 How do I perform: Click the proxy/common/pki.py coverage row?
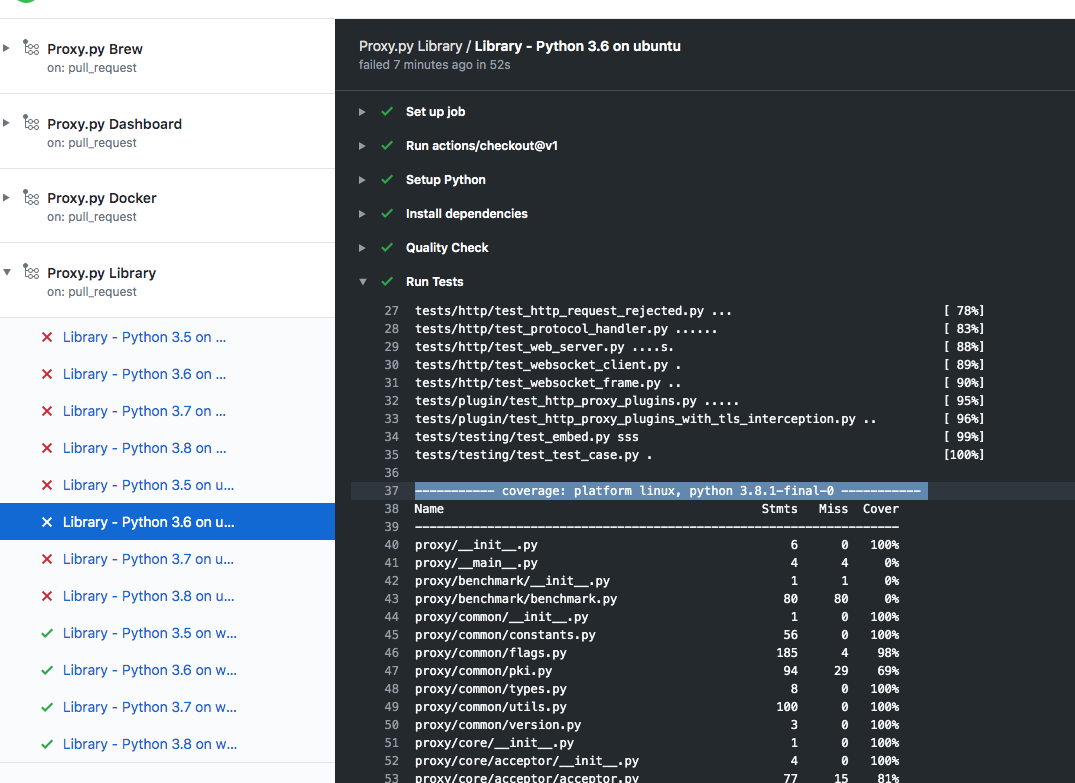(657, 671)
